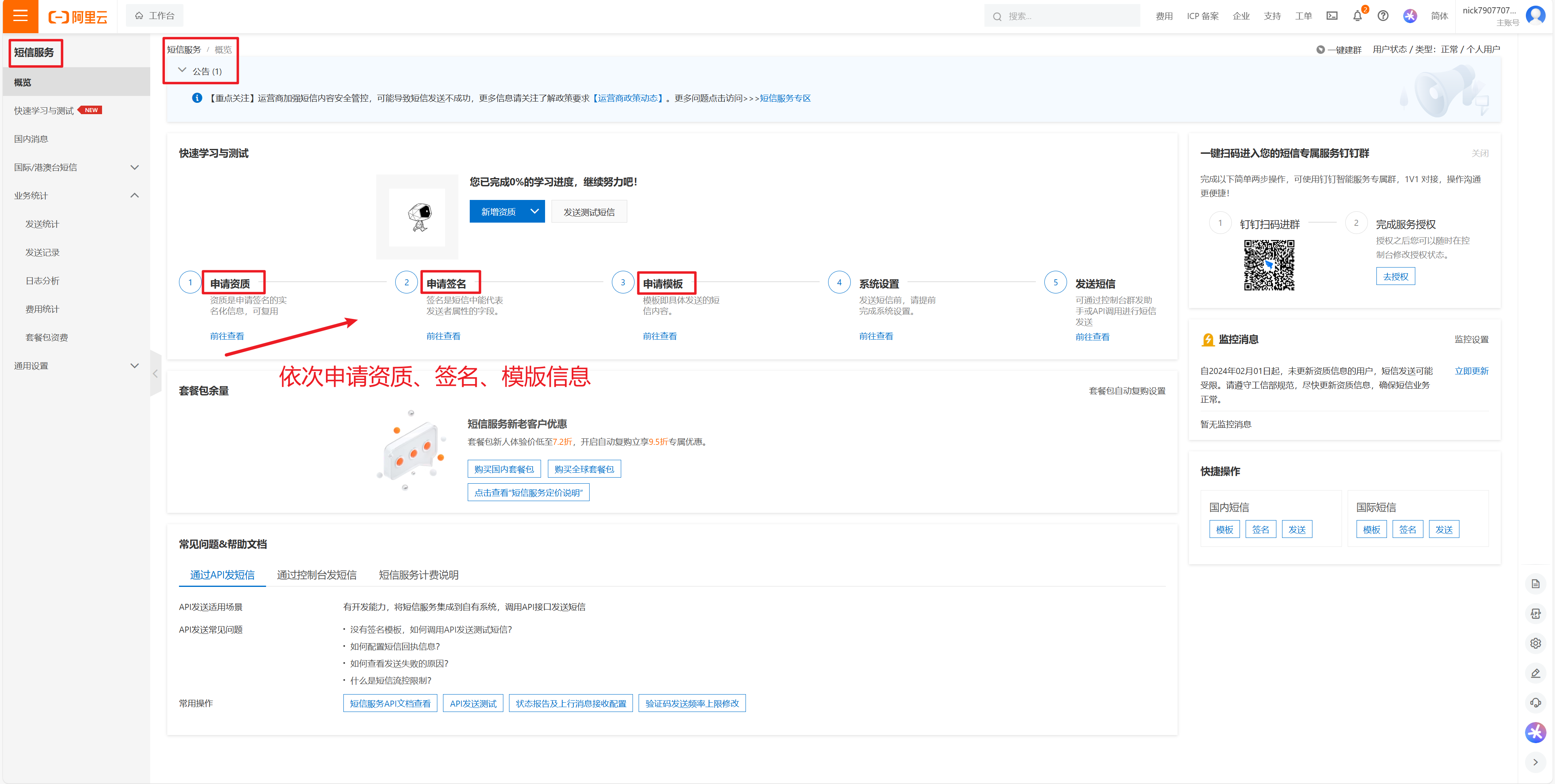Click the sidebar gear settings icon
1555x784 pixels.
click(x=1535, y=644)
